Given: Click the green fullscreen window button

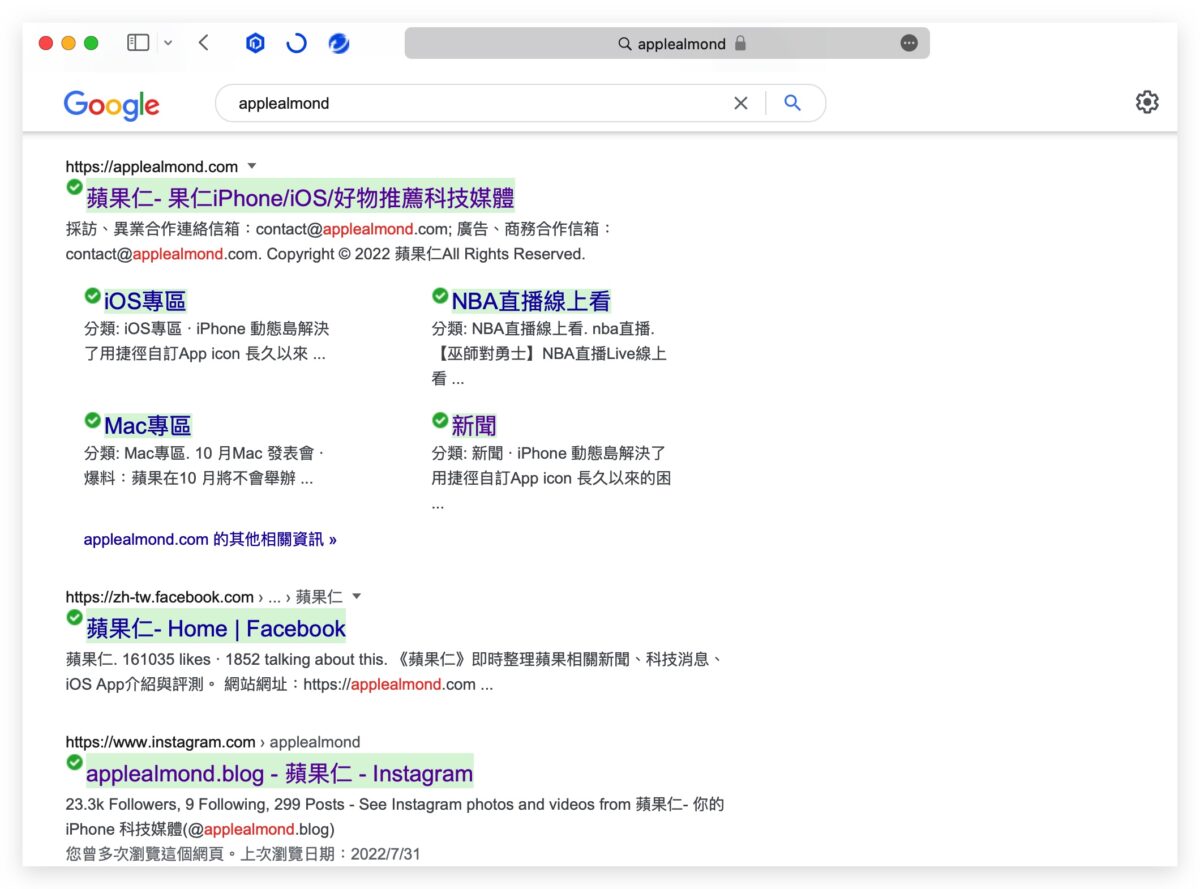Looking at the screenshot, I should 91,43.
